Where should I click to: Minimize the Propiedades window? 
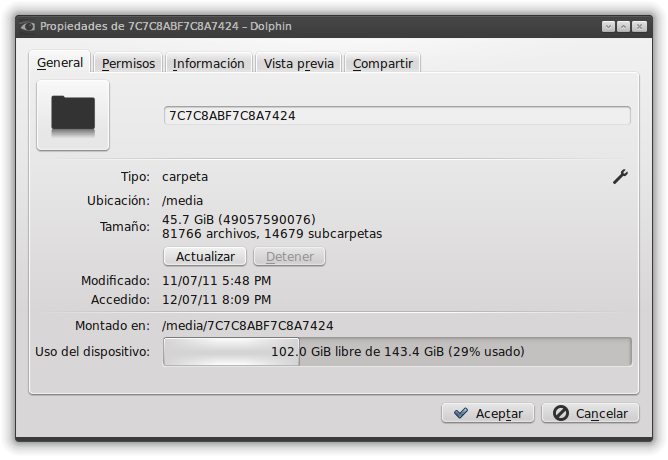click(x=608, y=26)
